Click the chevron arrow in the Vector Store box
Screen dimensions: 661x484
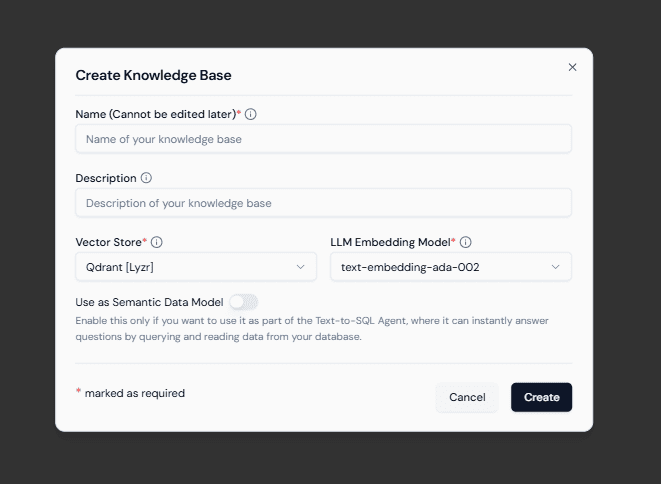[x=300, y=267]
